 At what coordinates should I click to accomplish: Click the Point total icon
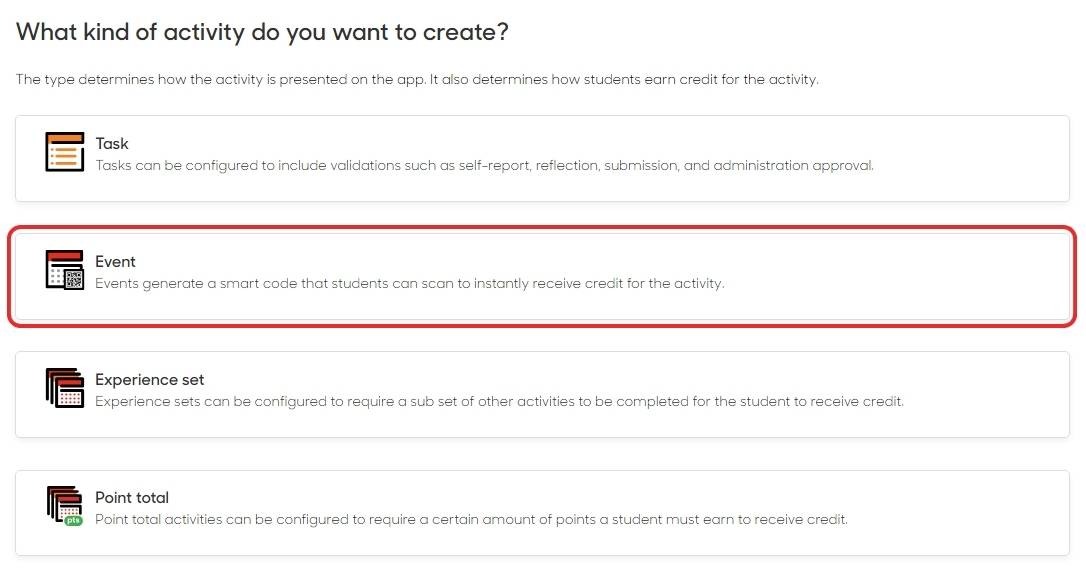click(63, 503)
